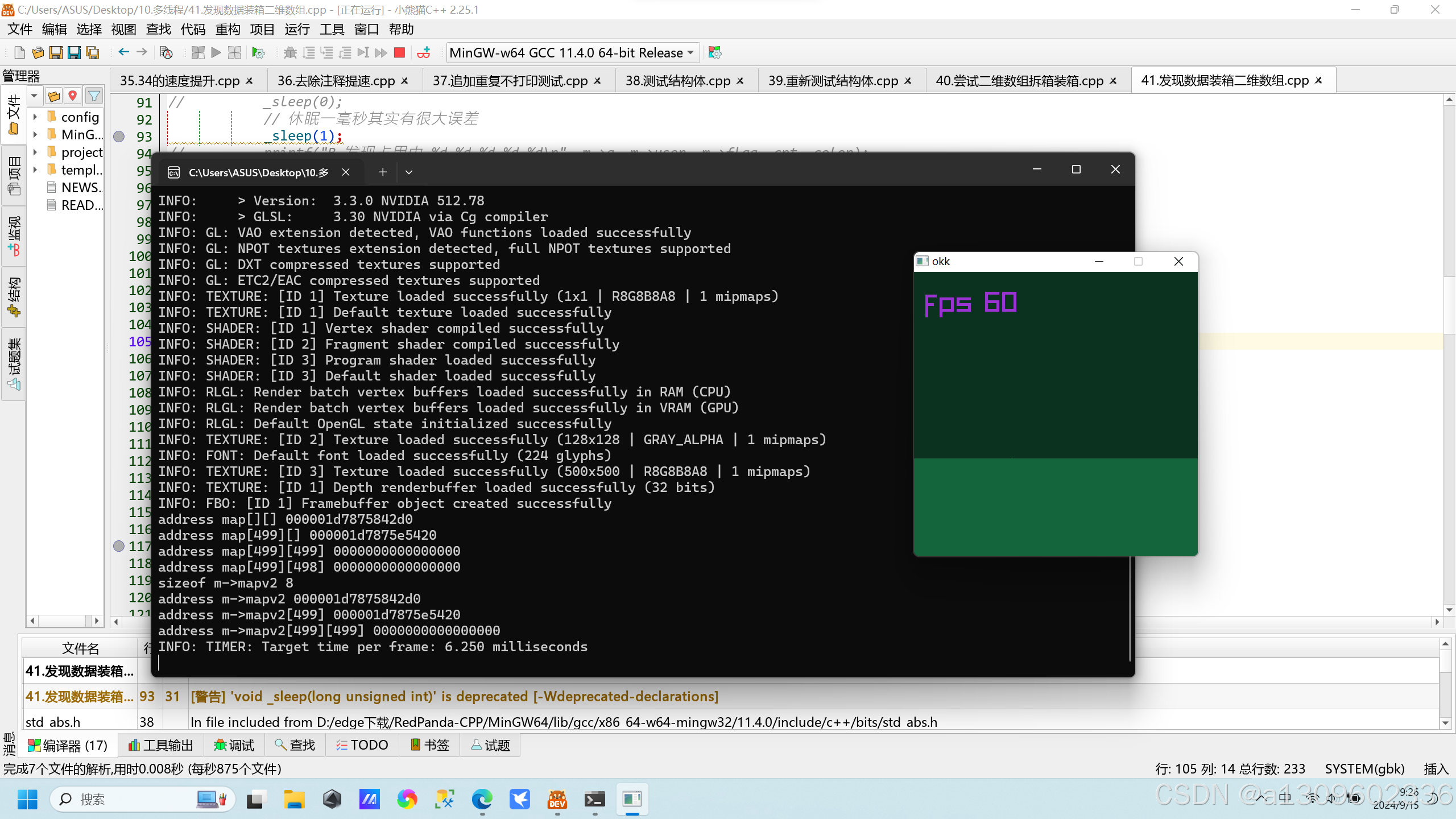This screenshot has width=1456, height=819.
Task: Click the Edge browser icon in the taskbar
Action: (482, 800)
